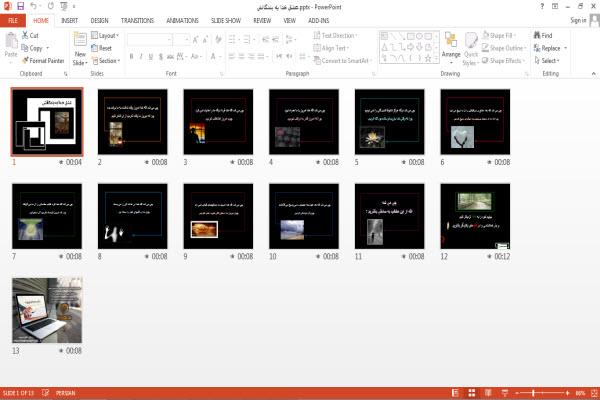Click Convert to SmartArt

click(x=343, y=60)
